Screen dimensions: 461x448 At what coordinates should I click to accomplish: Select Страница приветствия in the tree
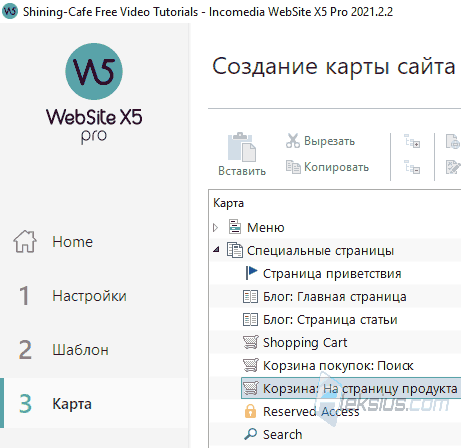point(332,274)
